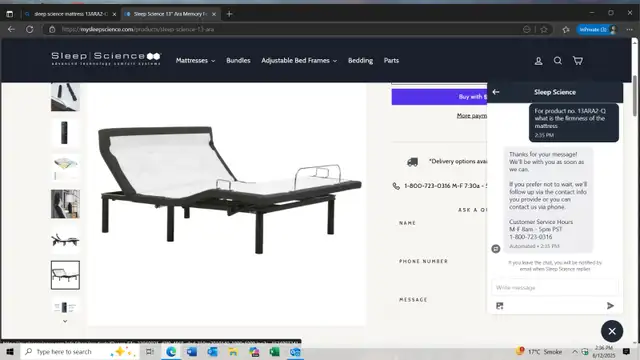The width and height of the screenshot is (640, 360).
Task: Go back using the chat panel arrow
Action: click(496, 92)
